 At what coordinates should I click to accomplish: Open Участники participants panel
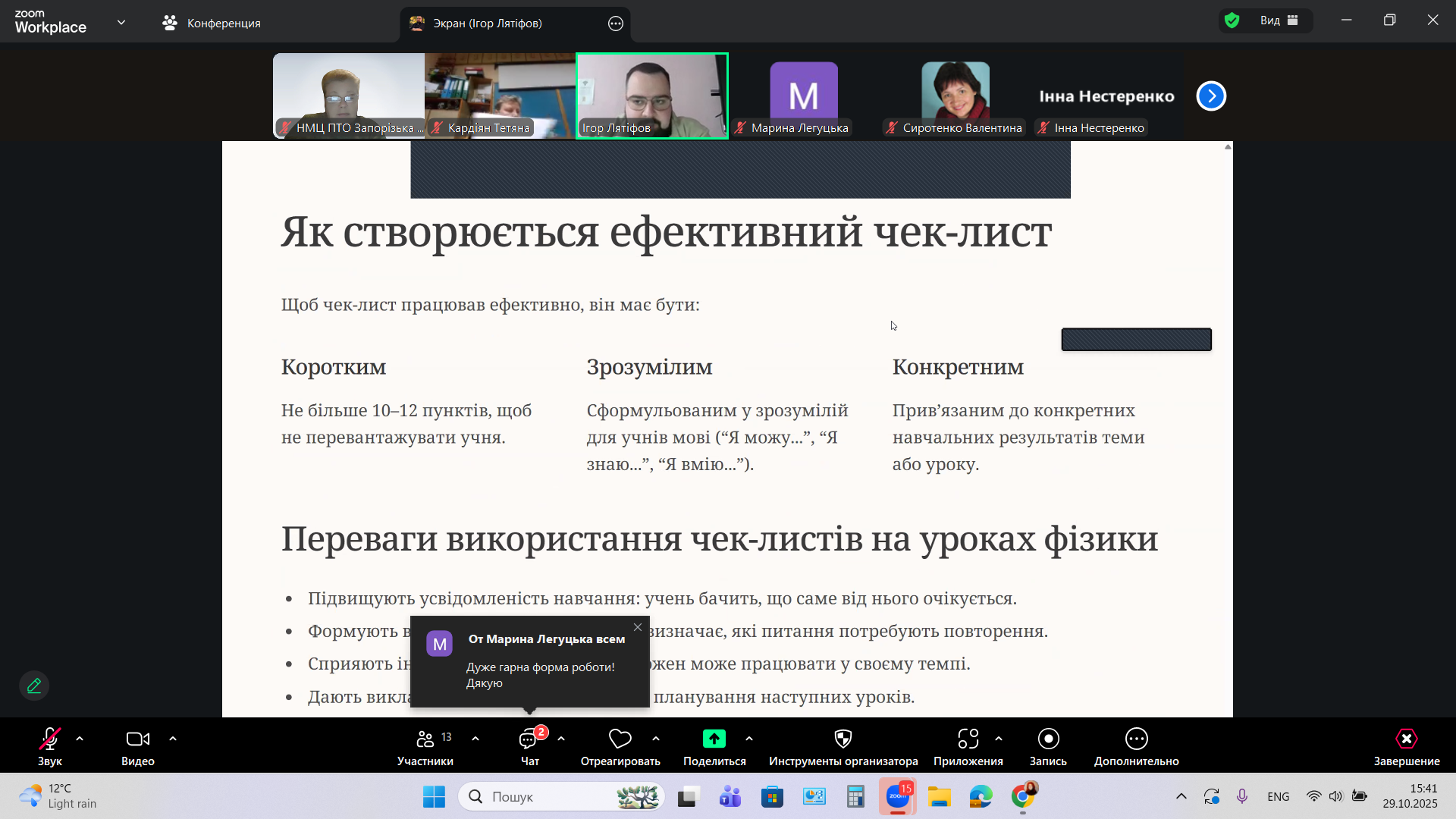(425, 739)
